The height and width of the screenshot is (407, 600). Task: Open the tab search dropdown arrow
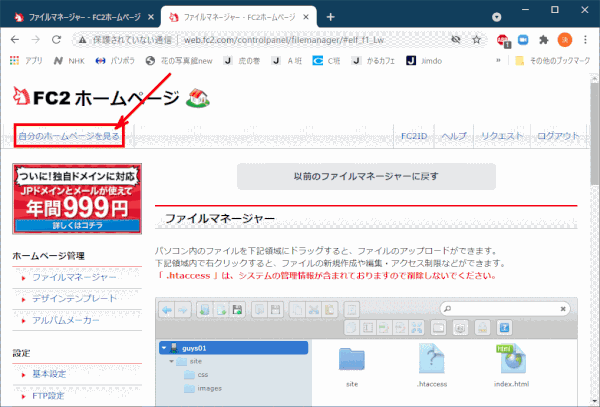[496, 17]
